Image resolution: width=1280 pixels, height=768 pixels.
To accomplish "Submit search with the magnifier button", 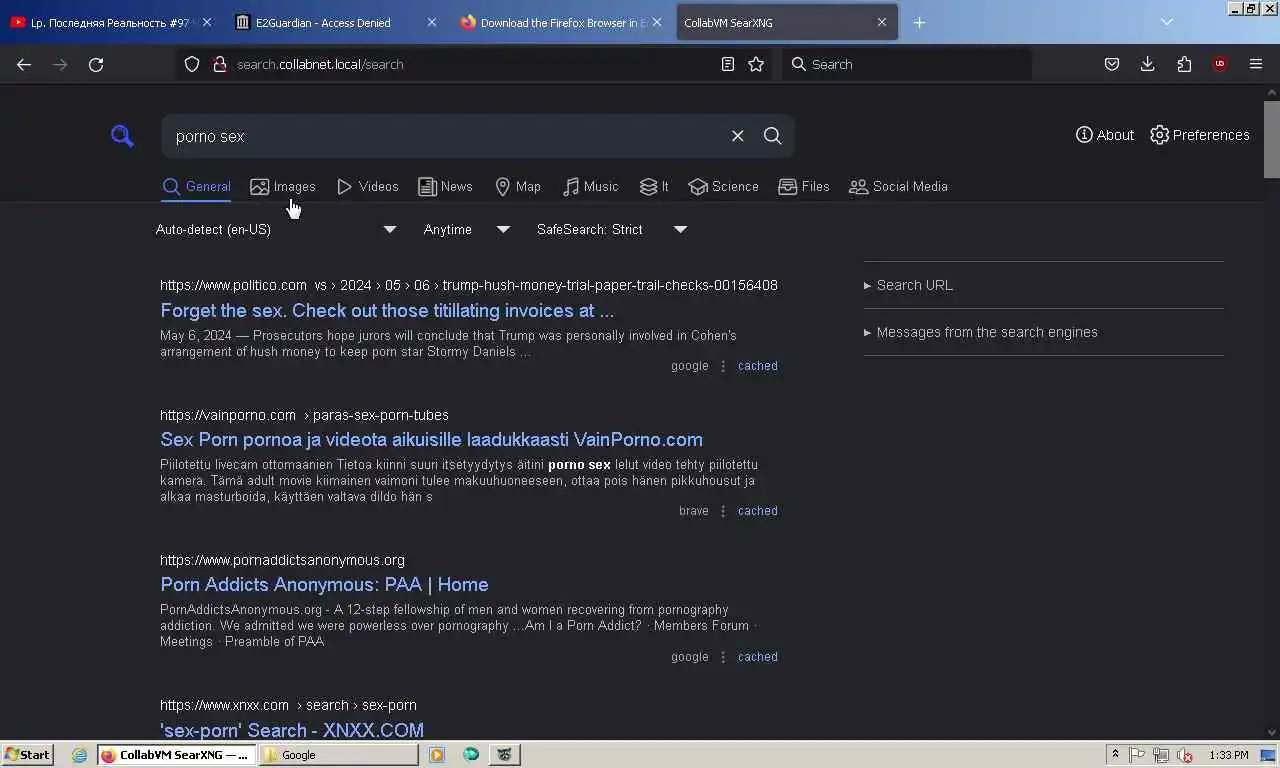I will pyautogui.click(x=773, y=136).
